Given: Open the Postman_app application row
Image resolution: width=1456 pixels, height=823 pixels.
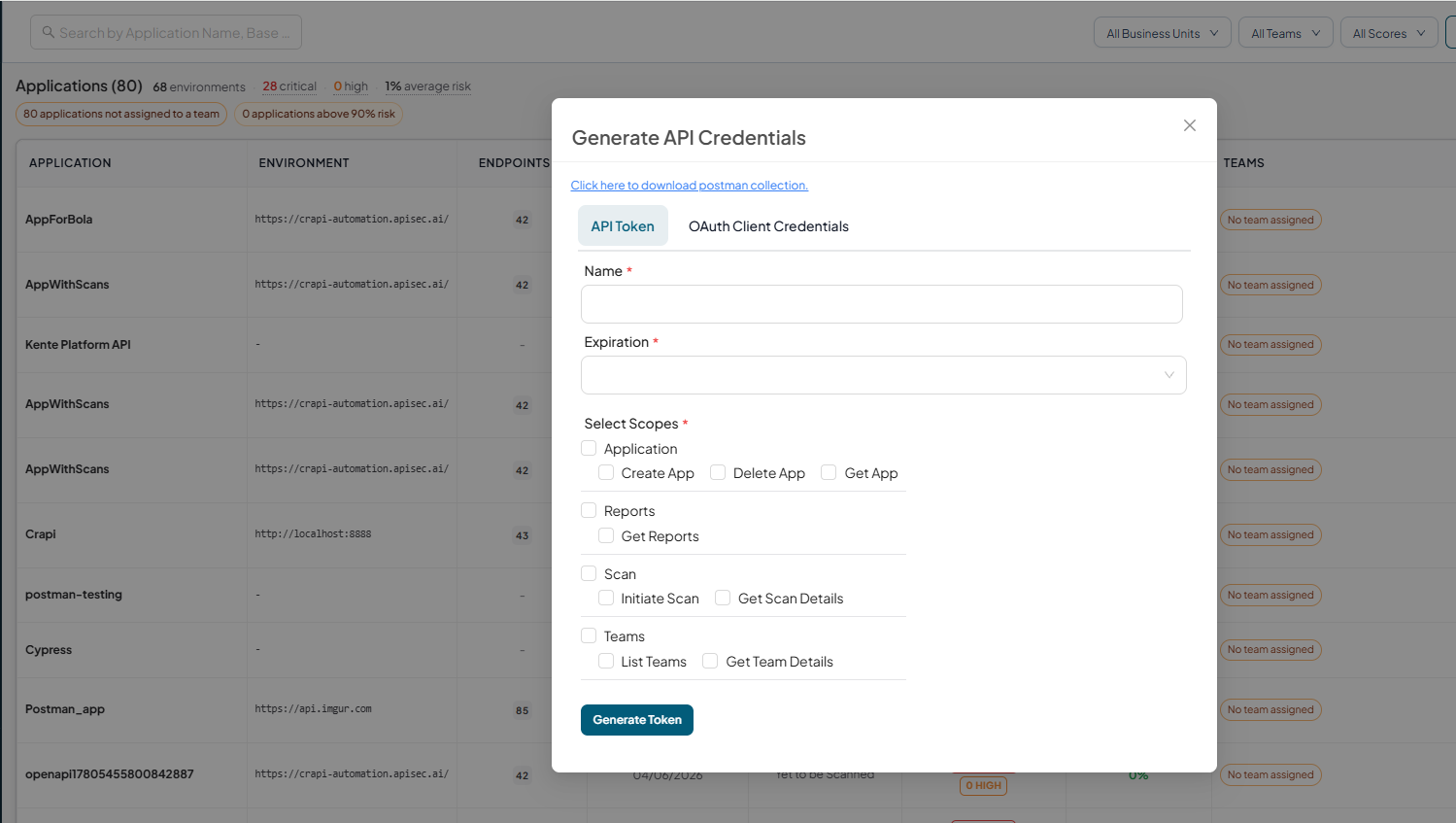Looking at the screenshot, I should [65, 709].
